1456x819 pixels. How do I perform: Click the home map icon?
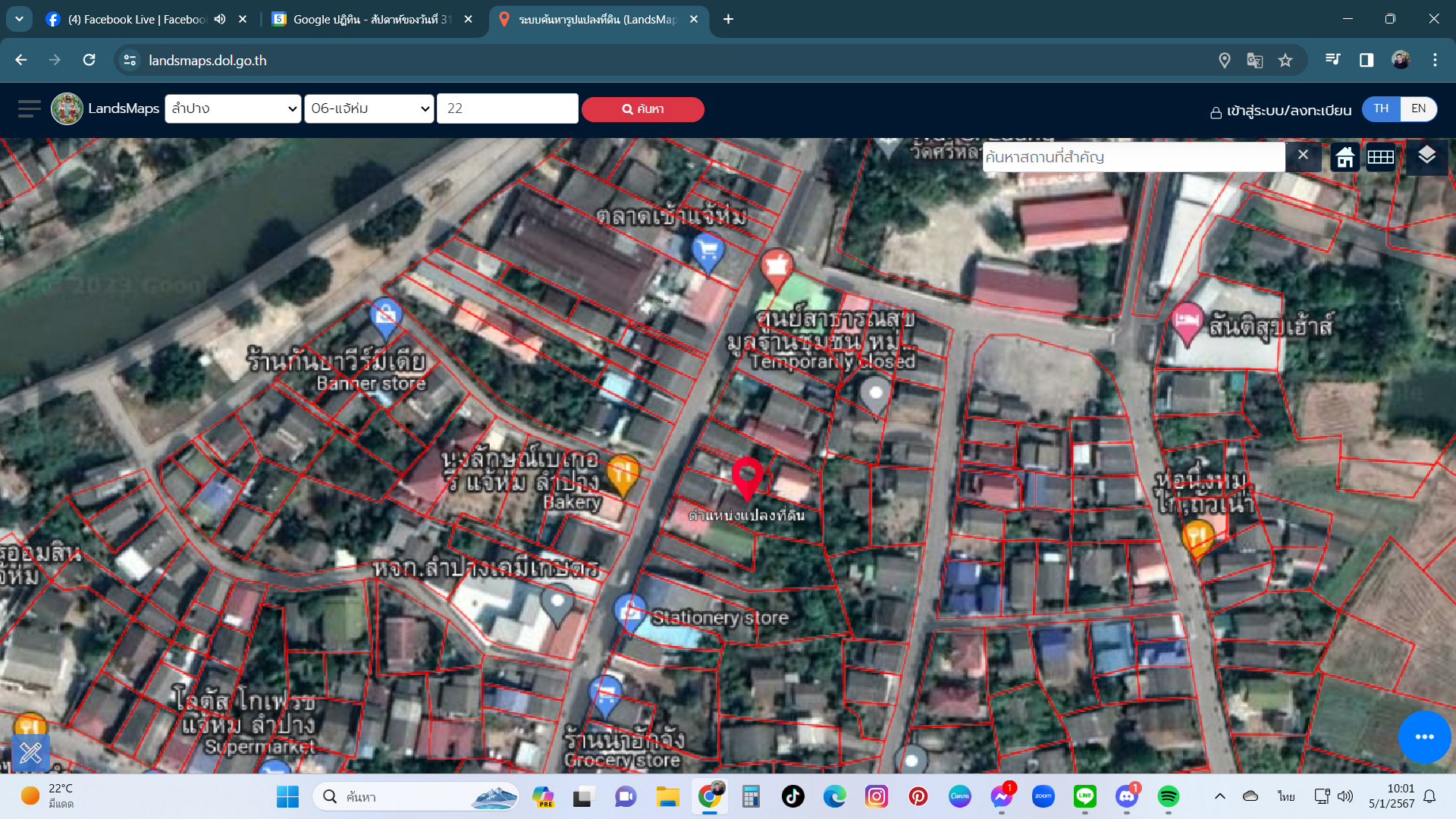1345,157
